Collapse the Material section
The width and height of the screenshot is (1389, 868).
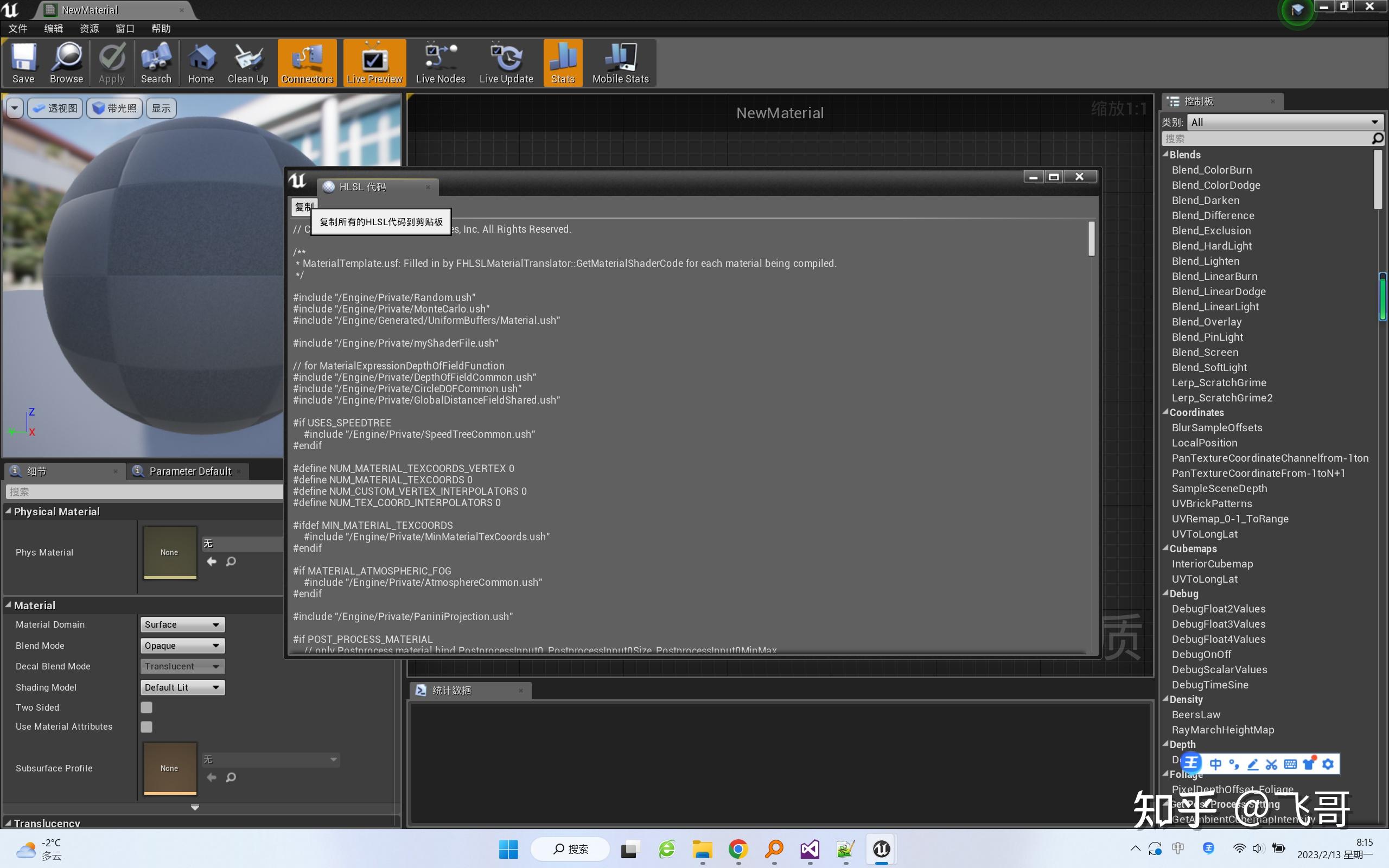pyautogui.click(x=8, y=605)
